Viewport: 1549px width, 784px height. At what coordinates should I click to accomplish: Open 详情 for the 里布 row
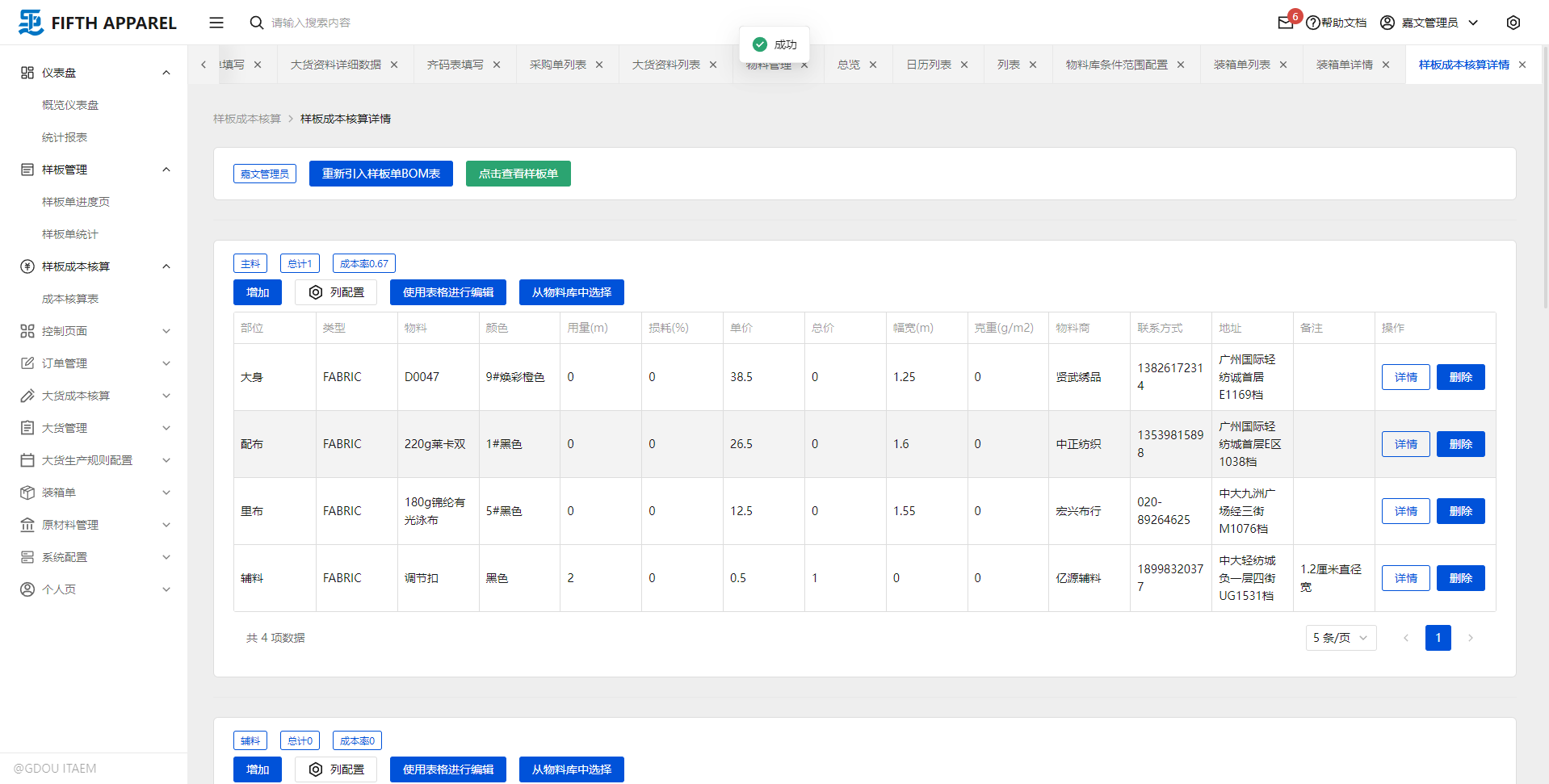pos(1406,511)
